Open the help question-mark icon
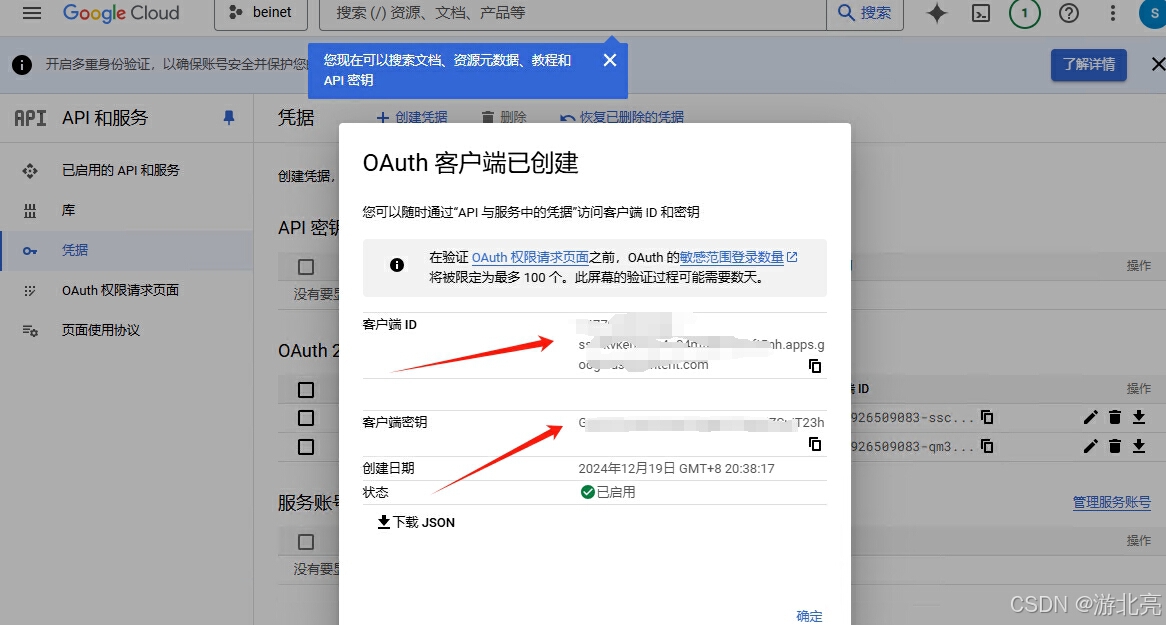The height and width of the screenshot is (625, 1166). pyautogui.click(x=1069, y=13)
